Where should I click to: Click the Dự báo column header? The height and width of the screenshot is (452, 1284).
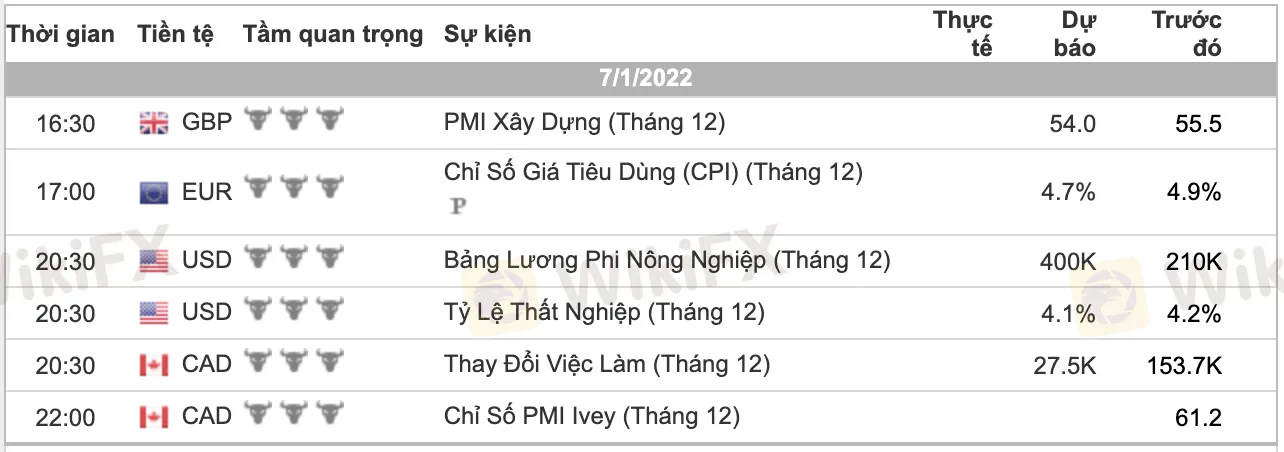tap(1075, 34)
